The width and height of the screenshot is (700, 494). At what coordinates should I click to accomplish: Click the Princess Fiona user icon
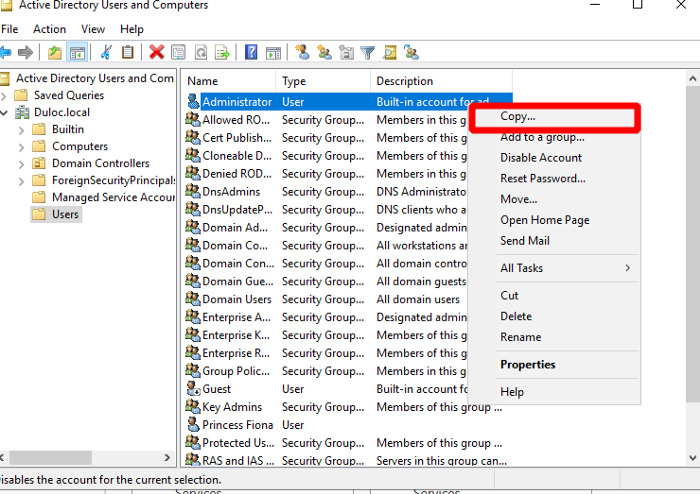pos(193,424)
